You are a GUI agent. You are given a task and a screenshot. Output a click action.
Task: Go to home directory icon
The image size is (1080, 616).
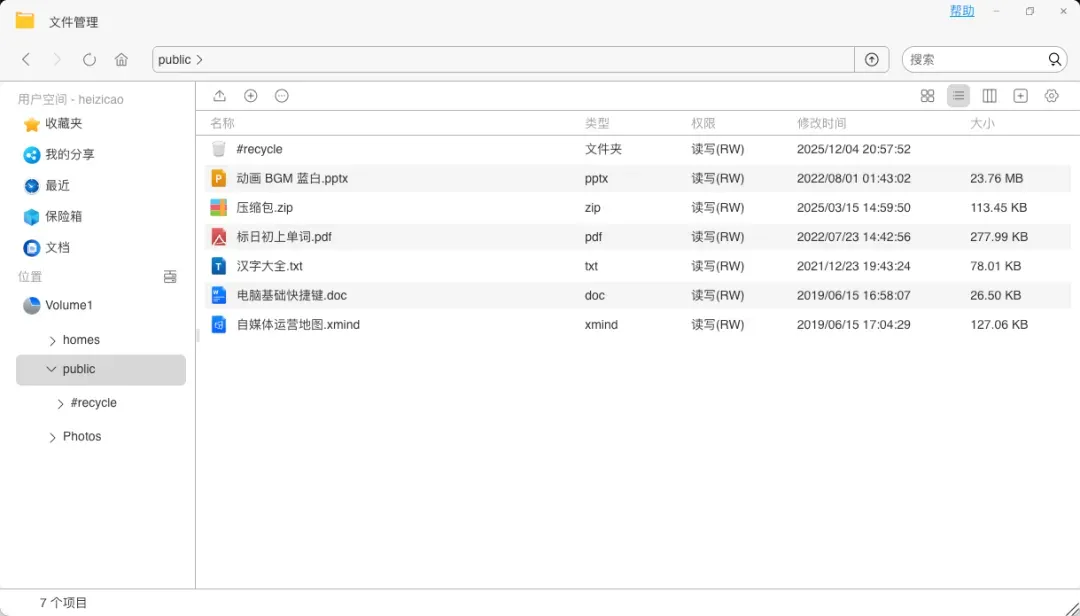pyautogui.click(x=121, y=60)
